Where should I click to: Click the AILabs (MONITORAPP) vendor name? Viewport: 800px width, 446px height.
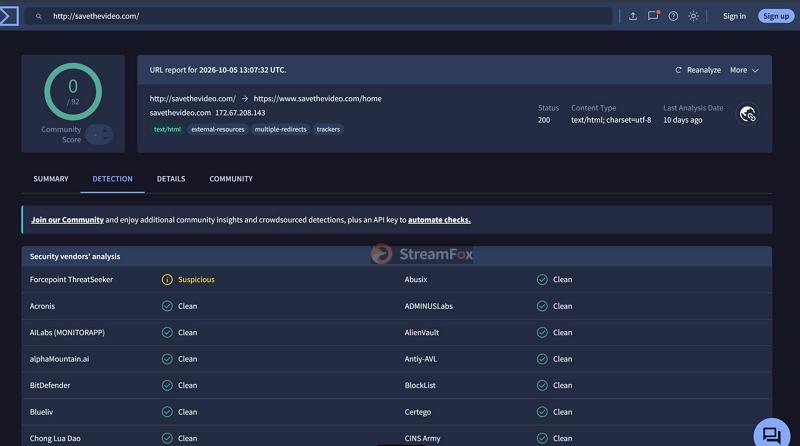67,333
